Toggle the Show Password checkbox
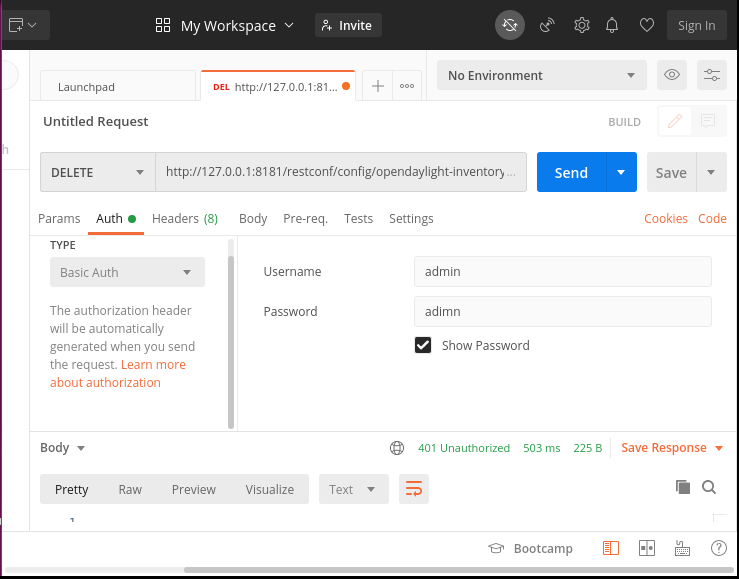The image size is (739, 579). [x=423, y=345]
